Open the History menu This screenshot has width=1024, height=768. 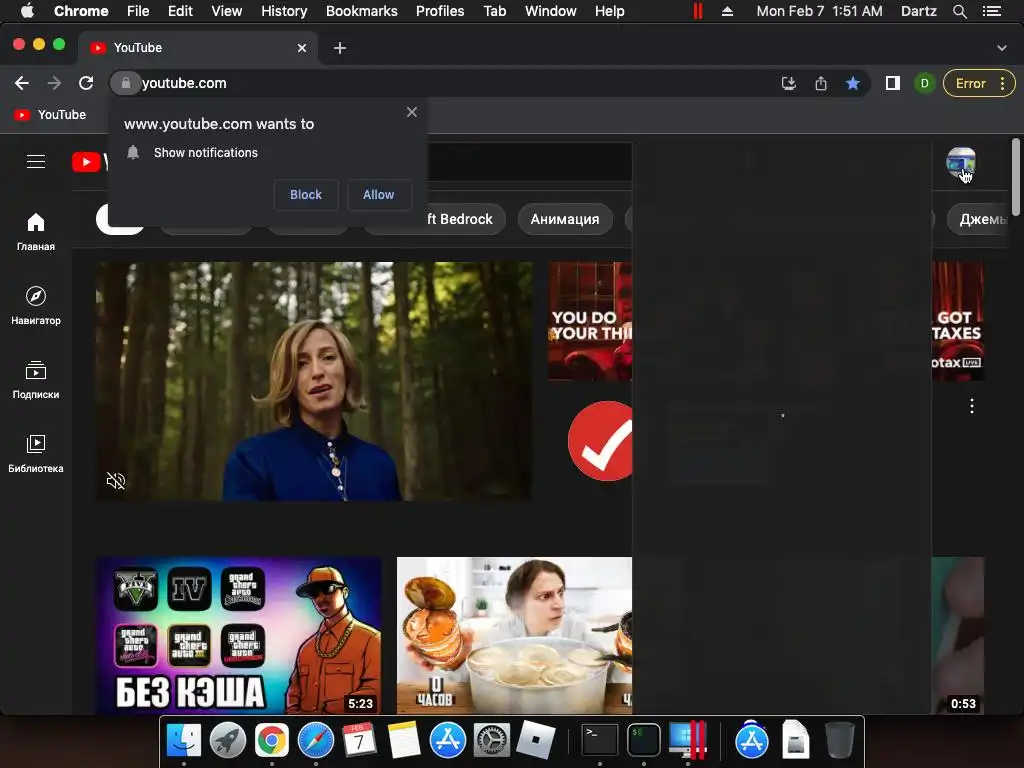click(283, 11)
